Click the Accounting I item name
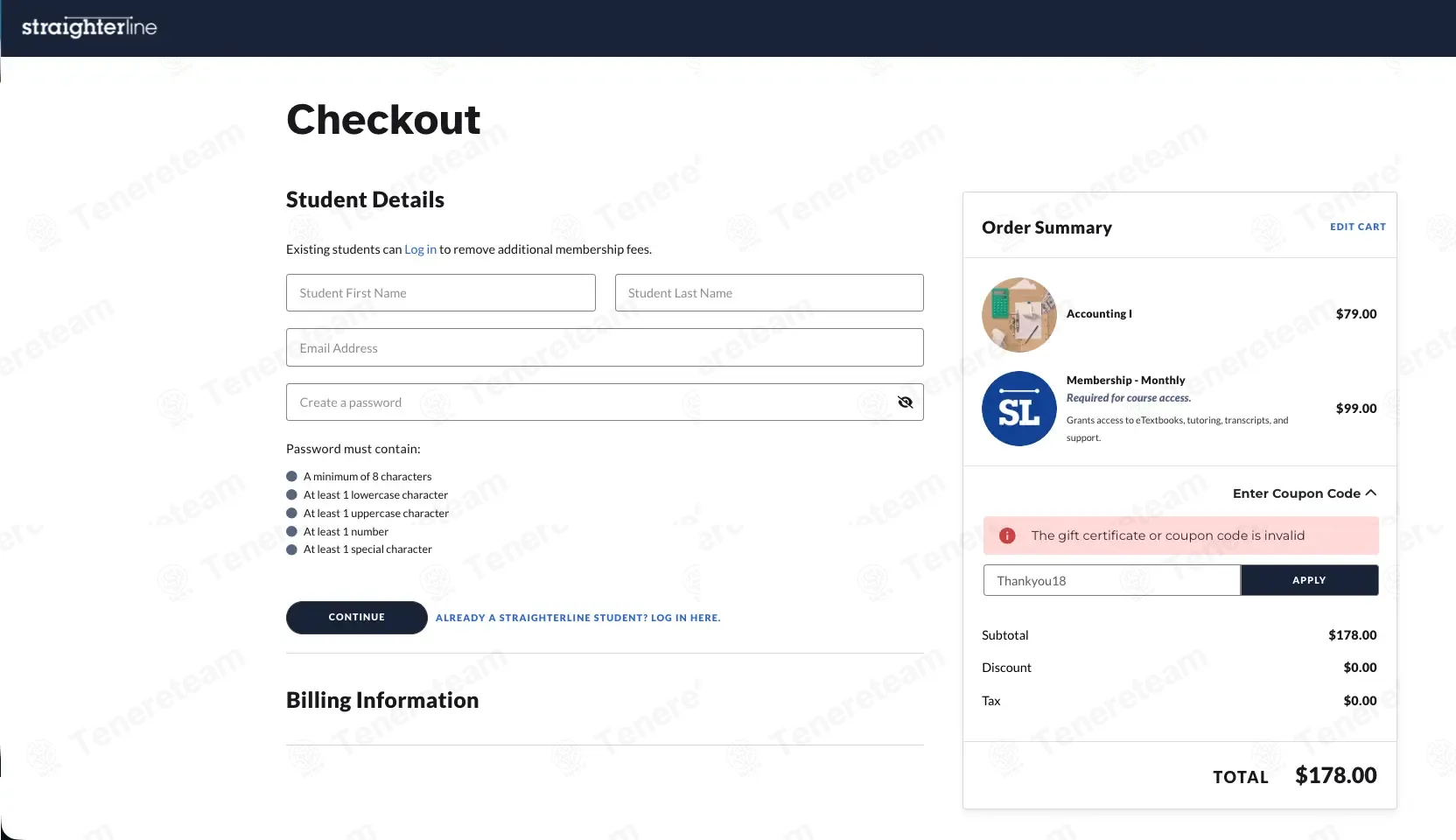Viewport: 1456px width, 840px height. pyautogui.click(x=1099, y=314)
